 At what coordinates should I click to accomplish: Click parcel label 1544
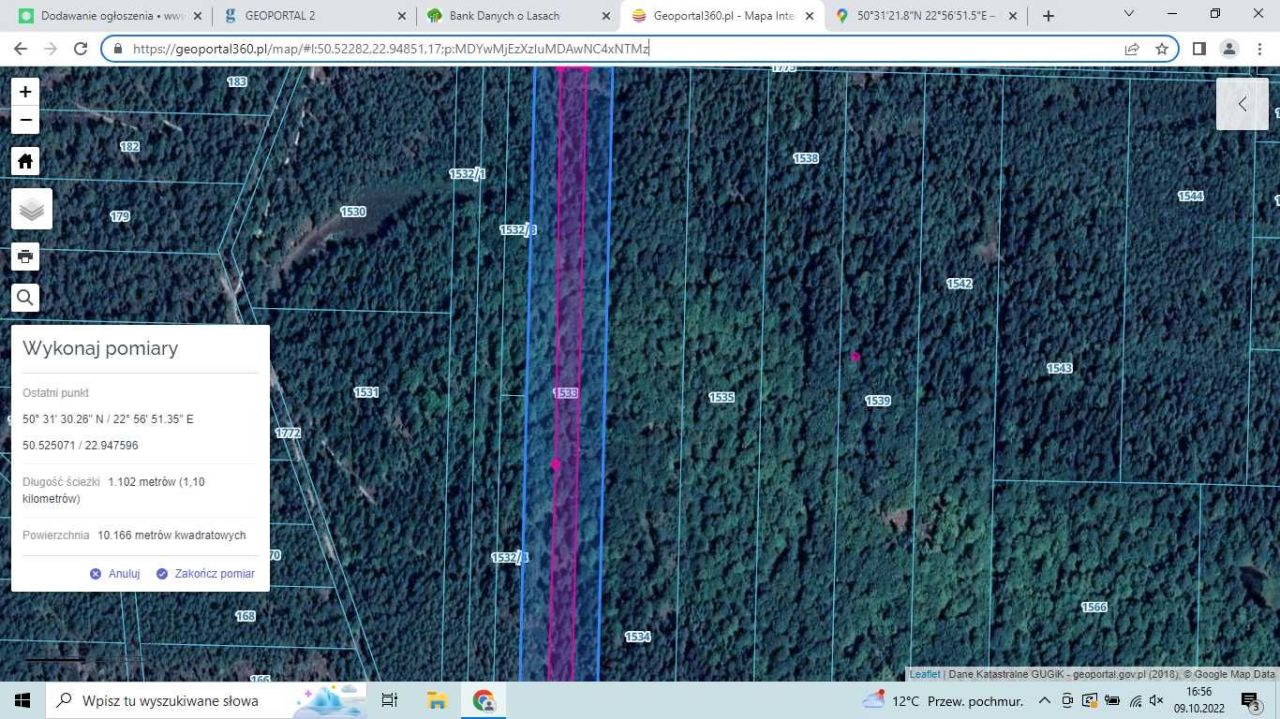pyautogui.click(x=1190, y=196)
